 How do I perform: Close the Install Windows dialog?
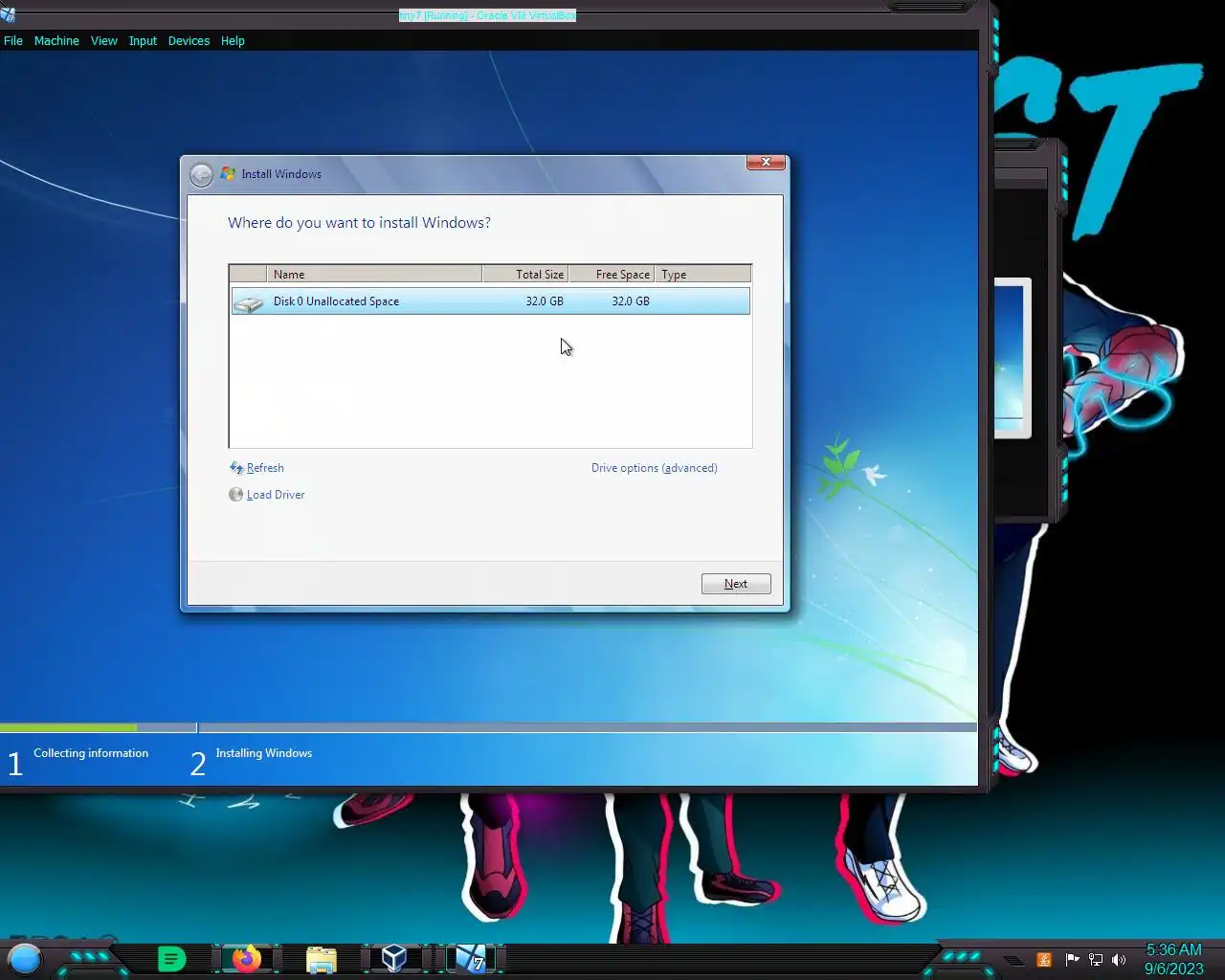click(766, 163)
